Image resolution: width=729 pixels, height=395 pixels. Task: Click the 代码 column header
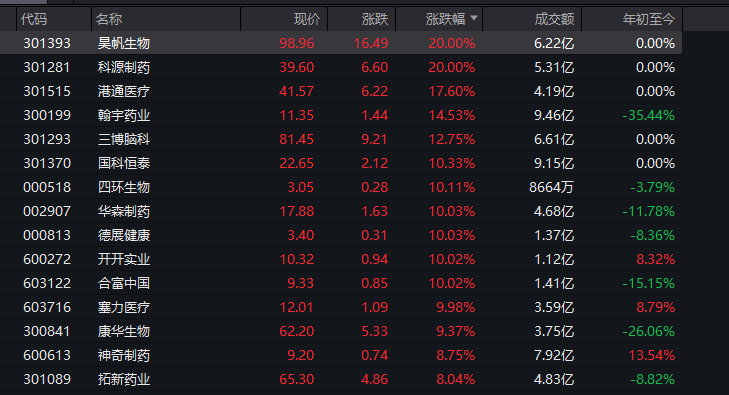point(33,19)
